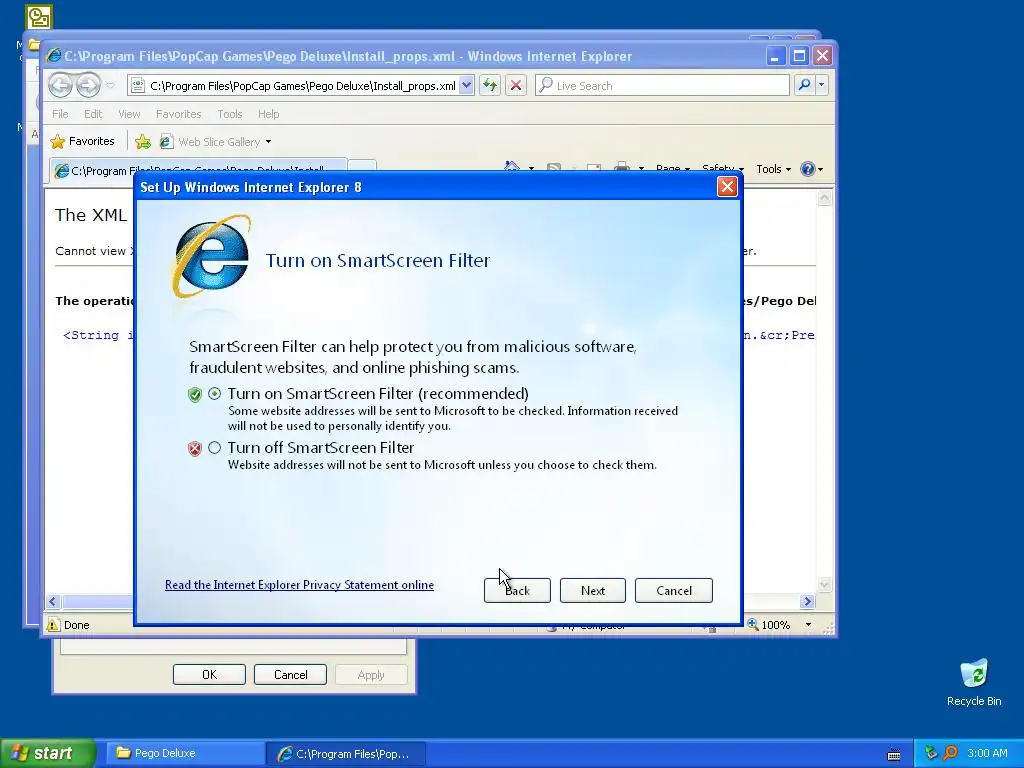The image size is (1024, 768).
Task: Click green shield icon beside Turn on
Action: pyautogui.click(x=195, y=394)
